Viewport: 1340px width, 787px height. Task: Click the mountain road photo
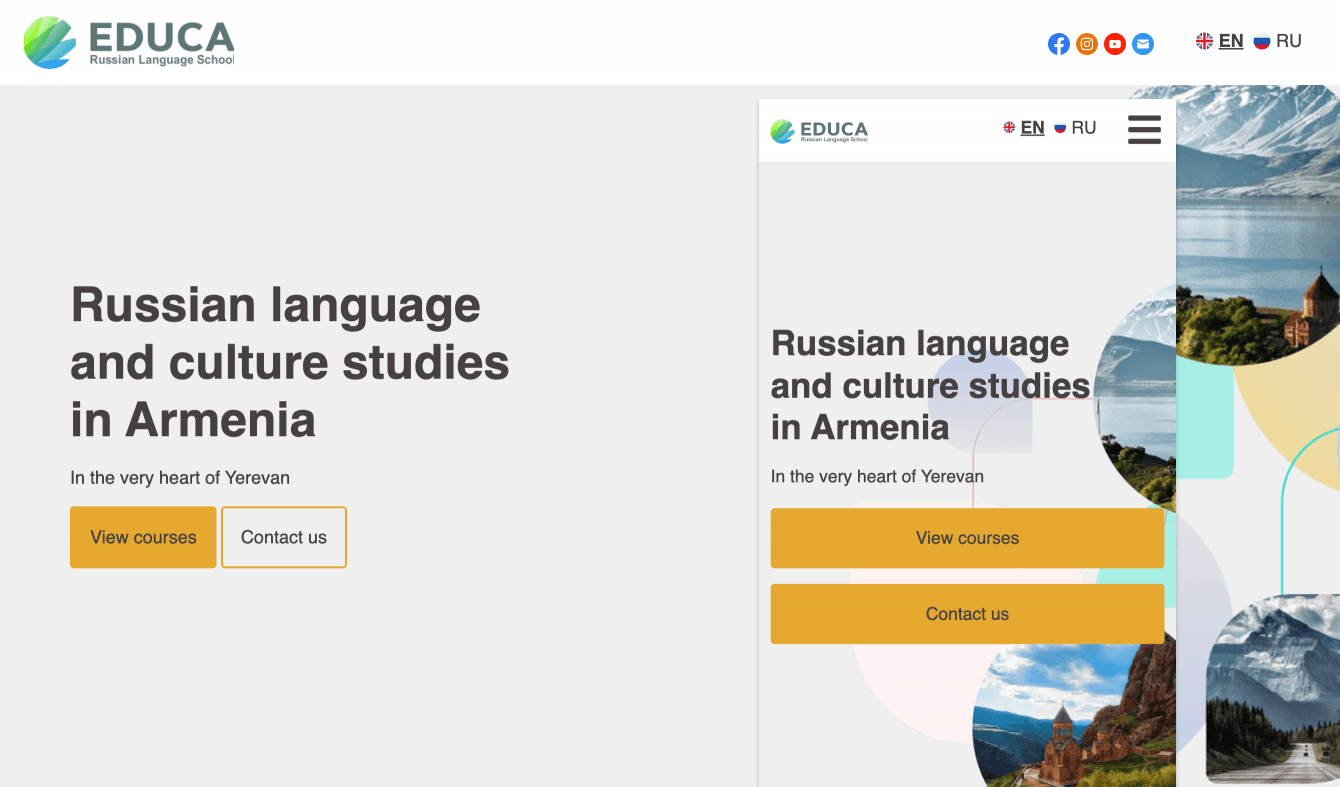pos(1275,690)
